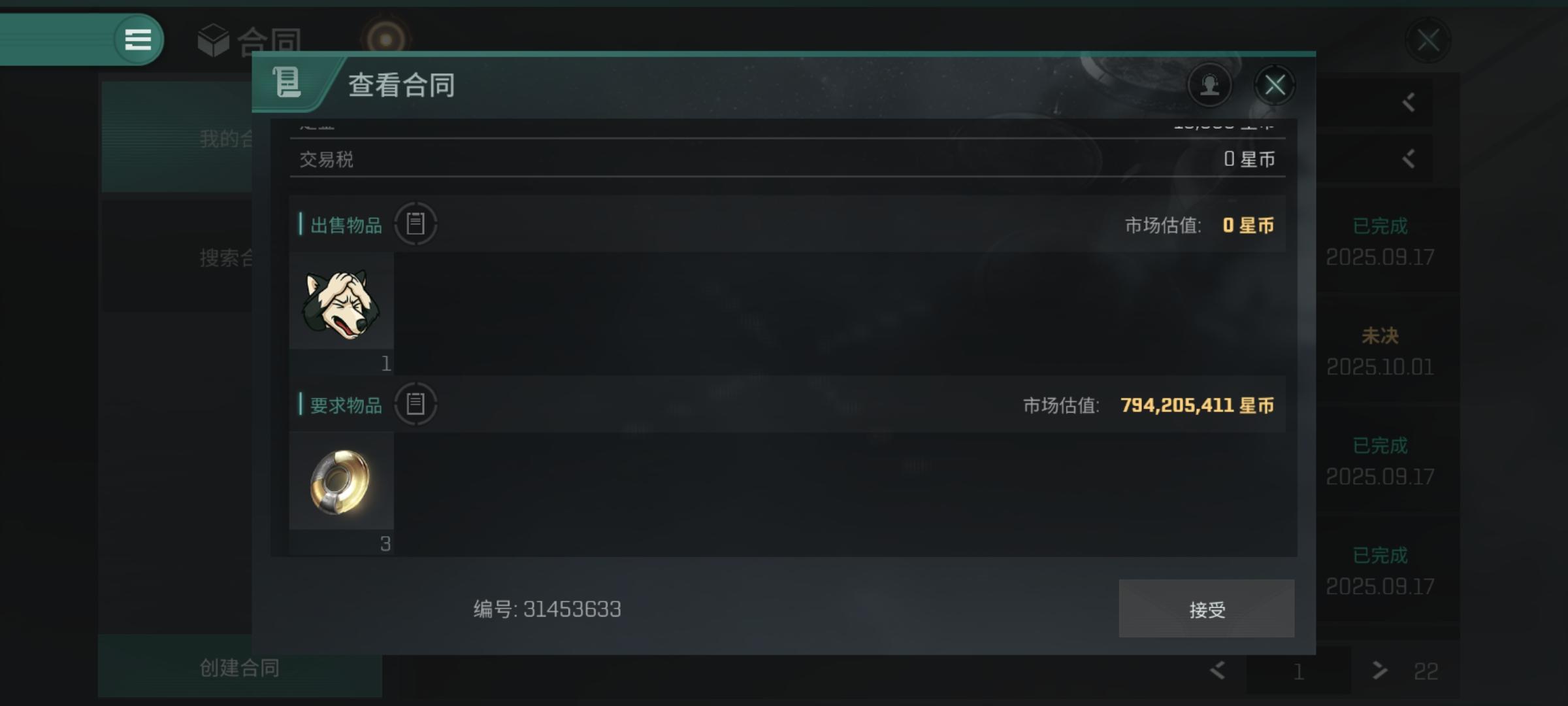This screenshot has width=1568, height=706.
Task: Copy the 要求物品 item list icon
Action: click(416, 404)
